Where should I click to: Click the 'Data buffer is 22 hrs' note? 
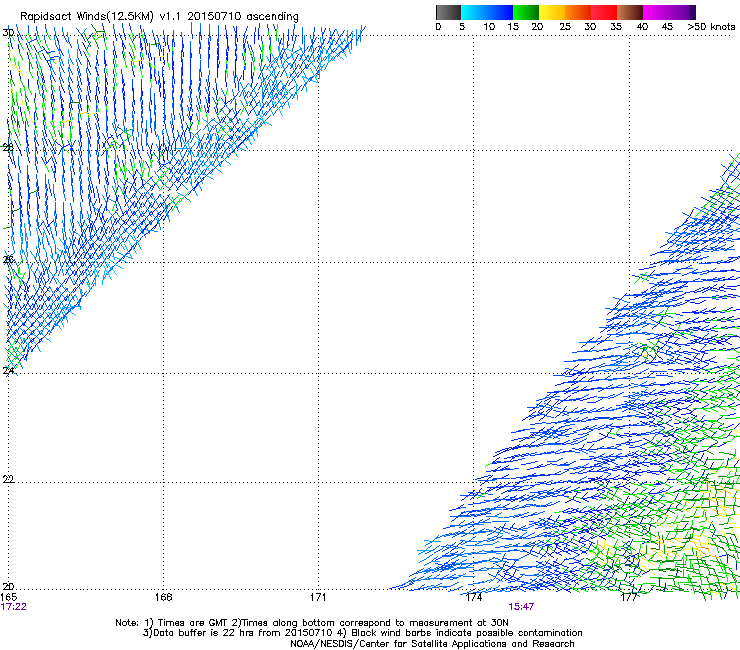click(362, 633)
